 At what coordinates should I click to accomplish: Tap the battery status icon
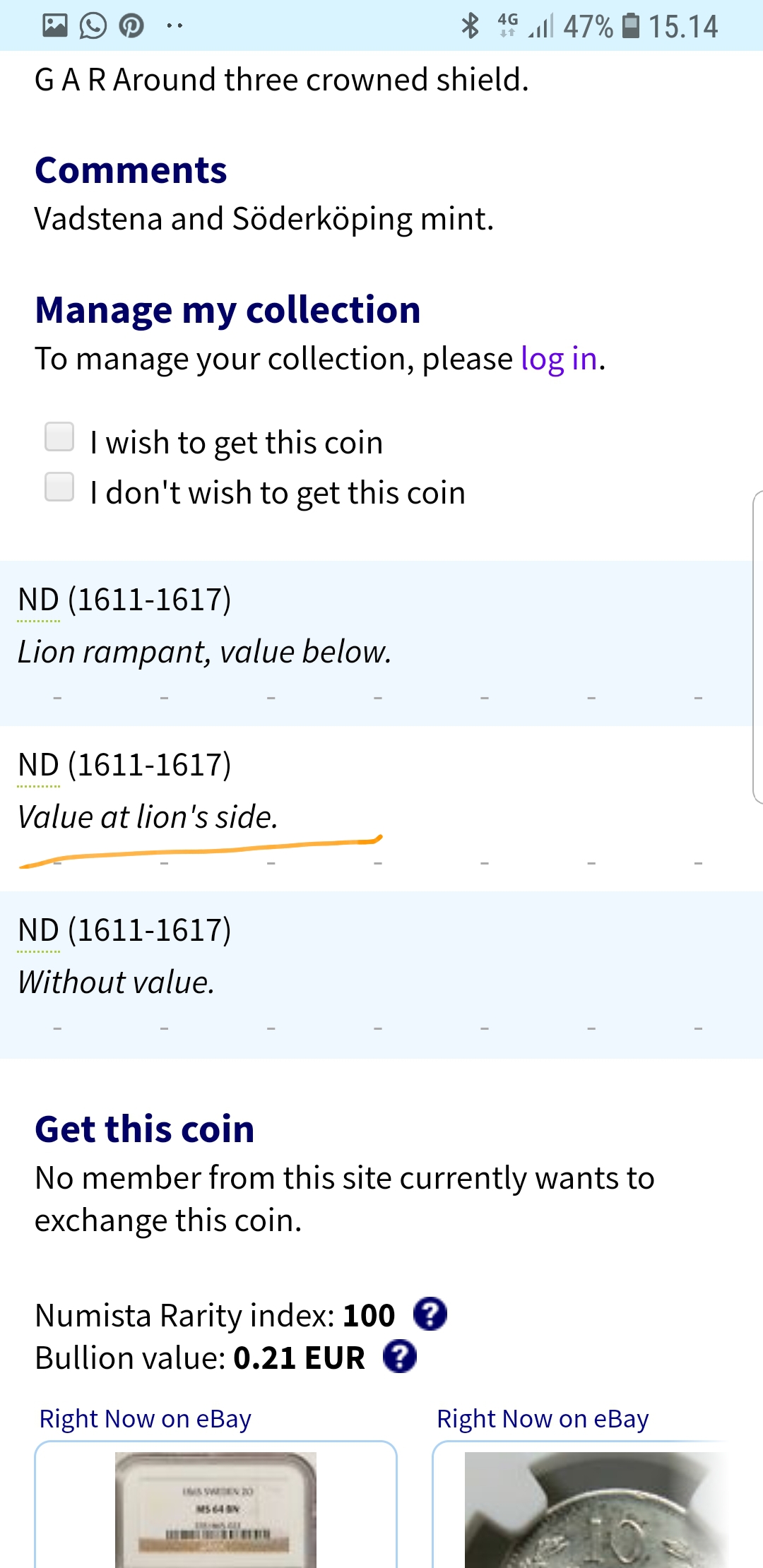pyautogui.click(x=630, y=26)
